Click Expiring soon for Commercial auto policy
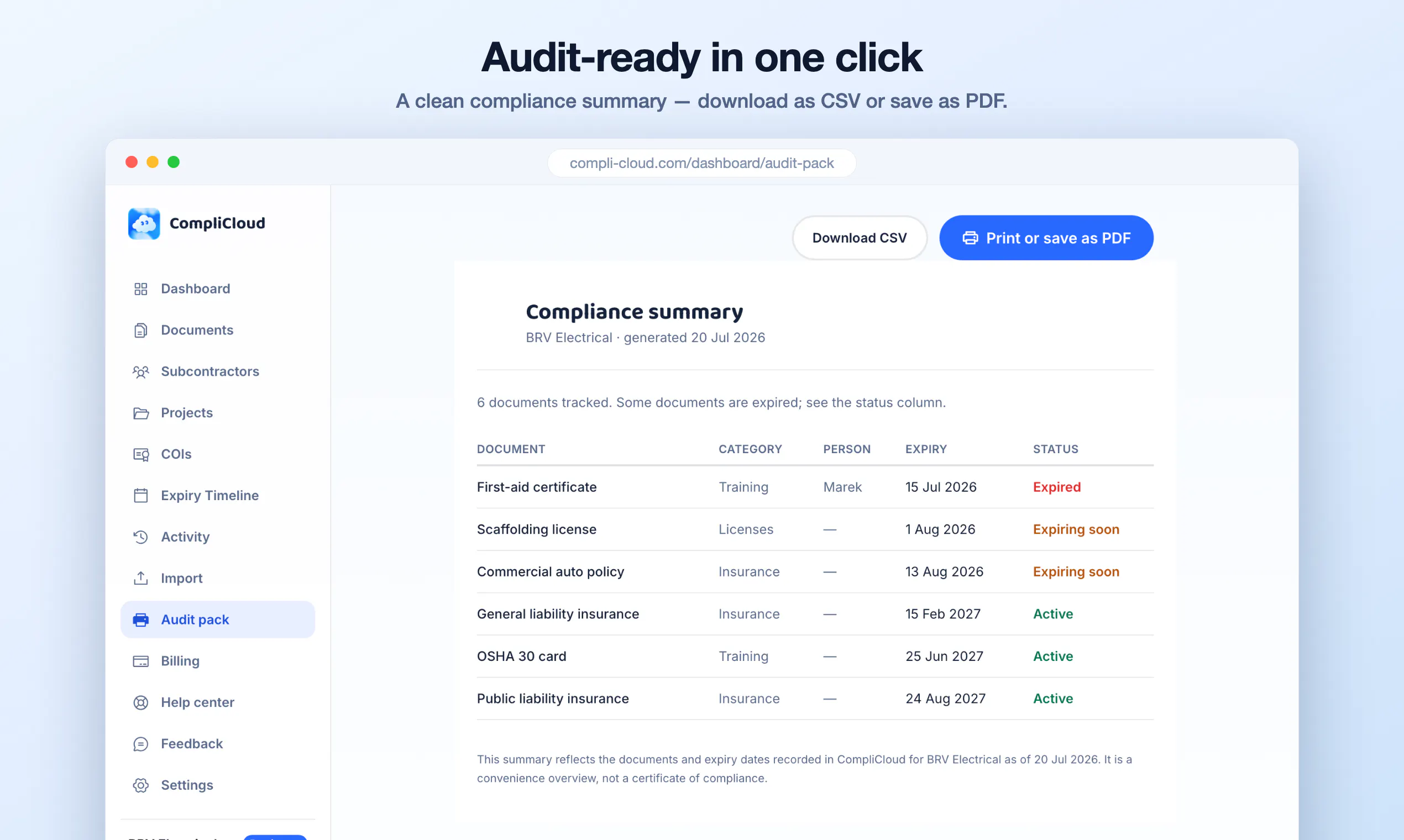 (x=1076, y=572)
